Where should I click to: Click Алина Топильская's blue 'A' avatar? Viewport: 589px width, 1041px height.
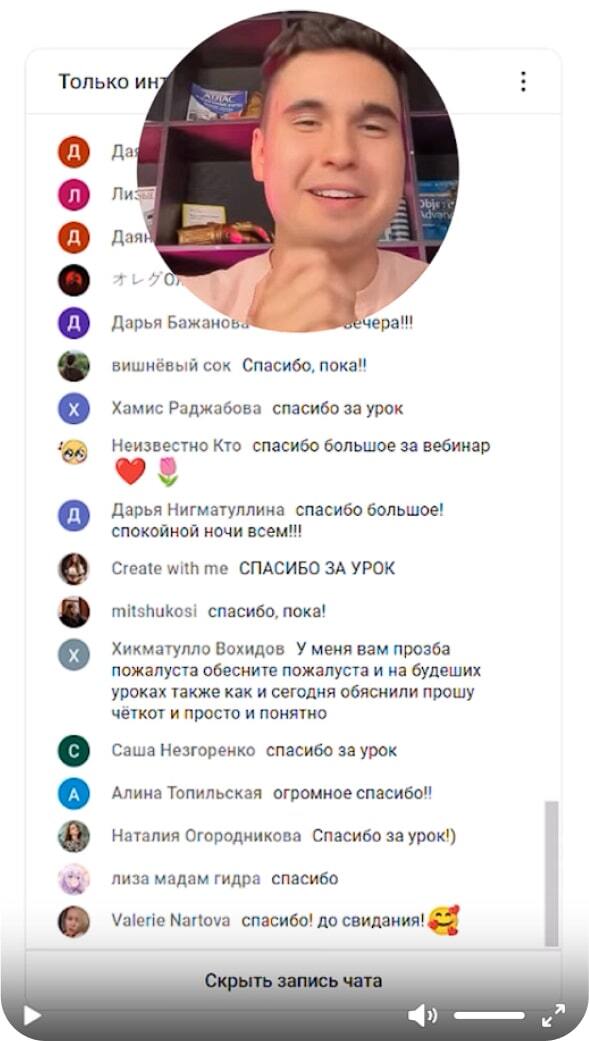point(74,793)
